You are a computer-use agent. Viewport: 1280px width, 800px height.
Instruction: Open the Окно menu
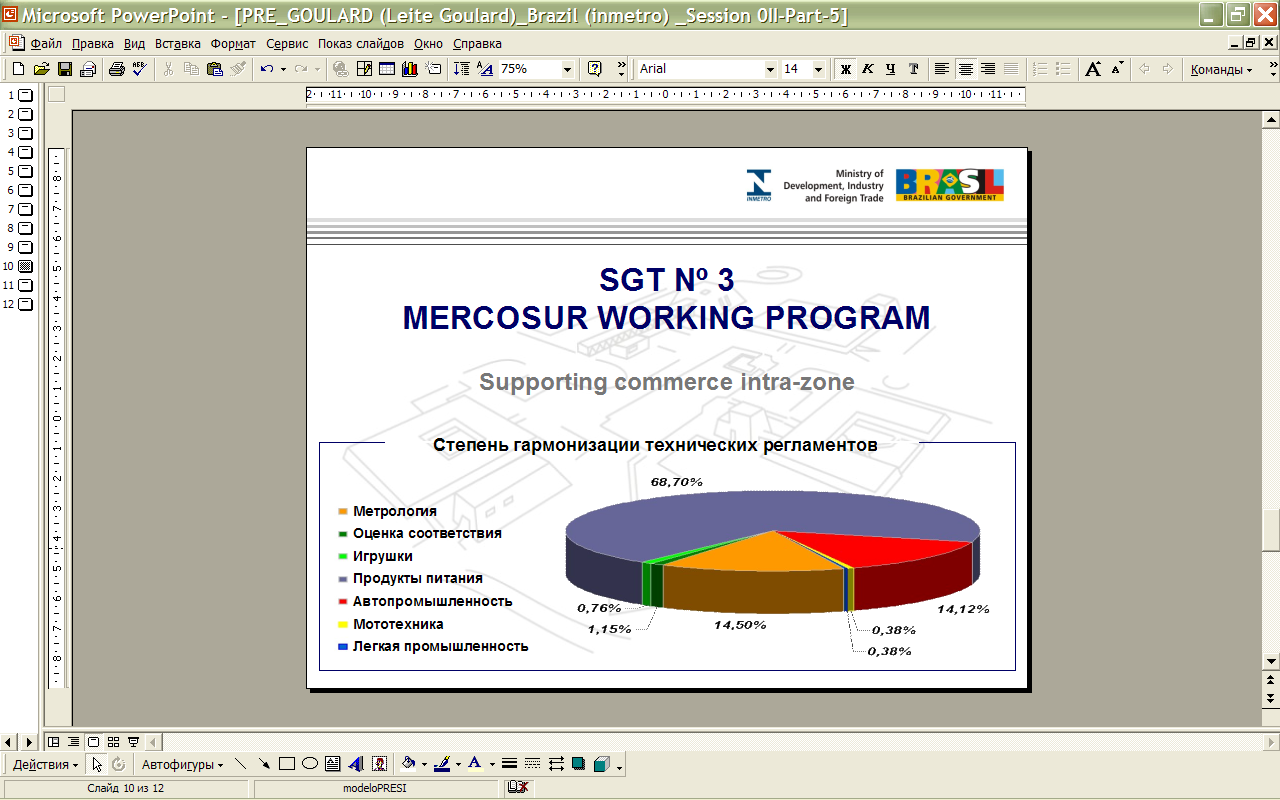(428, 44)
